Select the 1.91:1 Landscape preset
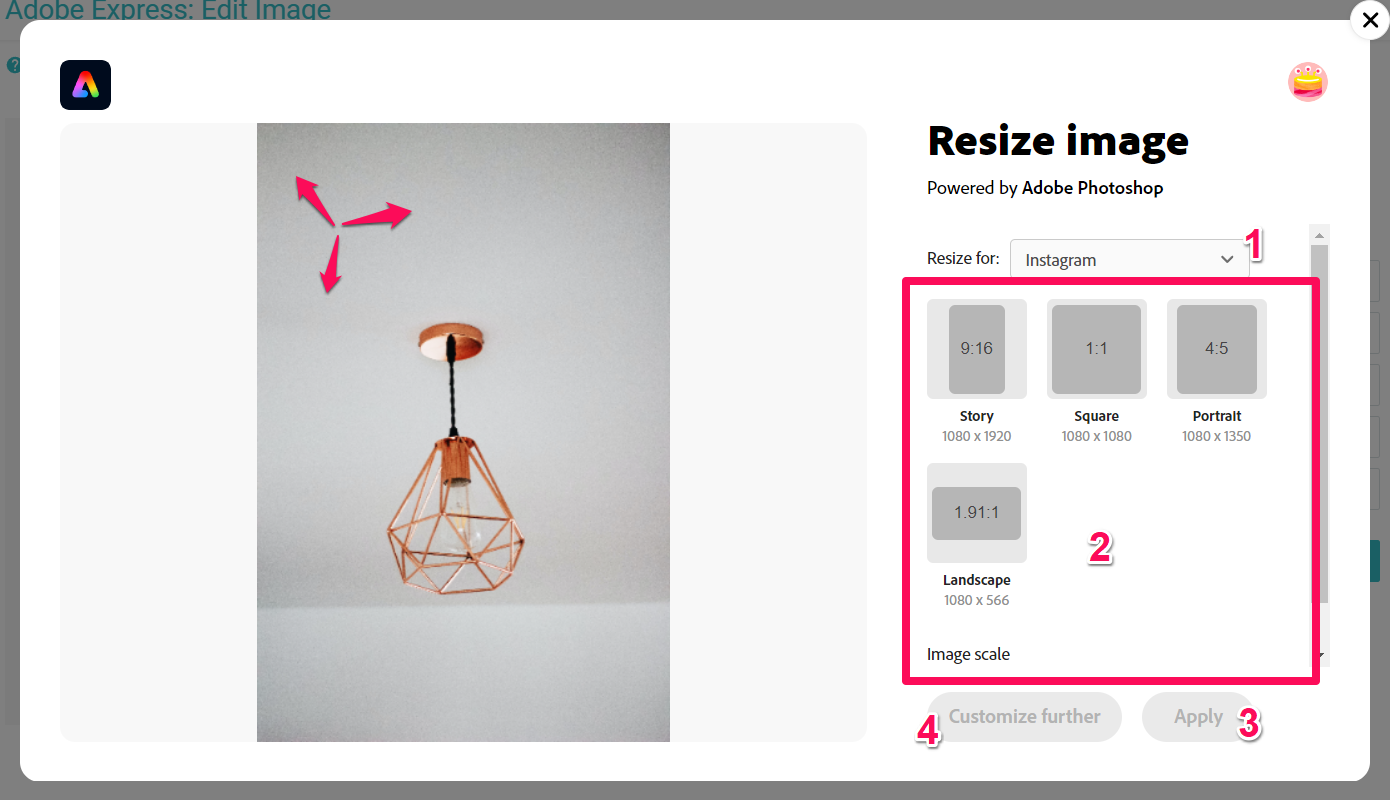This screenshot has height=800, width=1390. click(x=977, y=513)
